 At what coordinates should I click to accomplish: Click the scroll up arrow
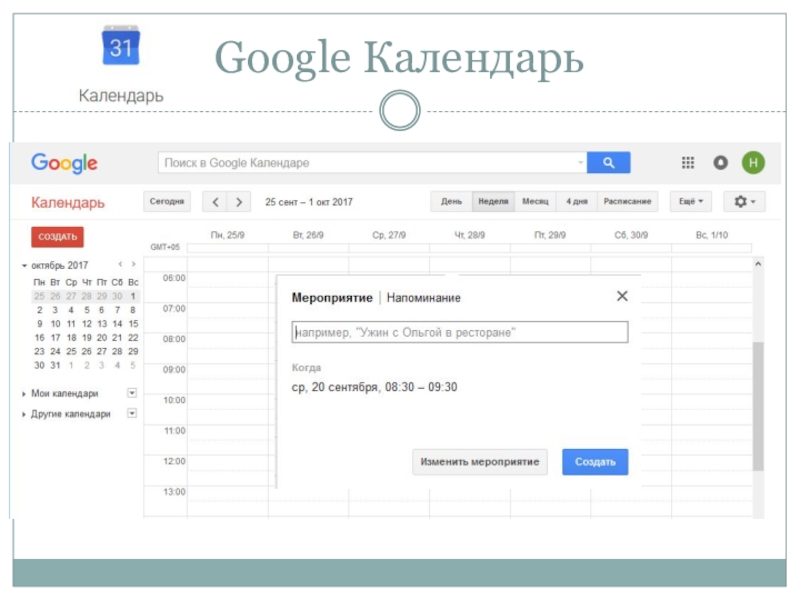[x=758, y=264]
